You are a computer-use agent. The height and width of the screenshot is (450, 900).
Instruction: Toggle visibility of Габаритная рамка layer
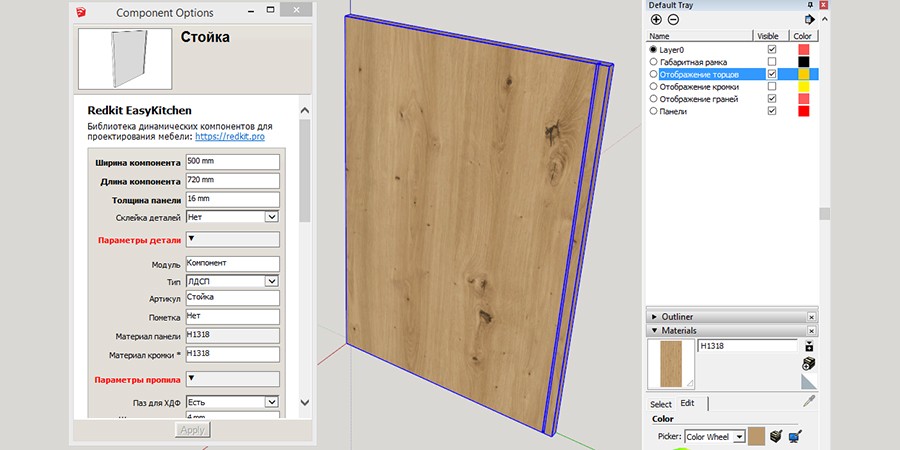(x=771, y=61)
